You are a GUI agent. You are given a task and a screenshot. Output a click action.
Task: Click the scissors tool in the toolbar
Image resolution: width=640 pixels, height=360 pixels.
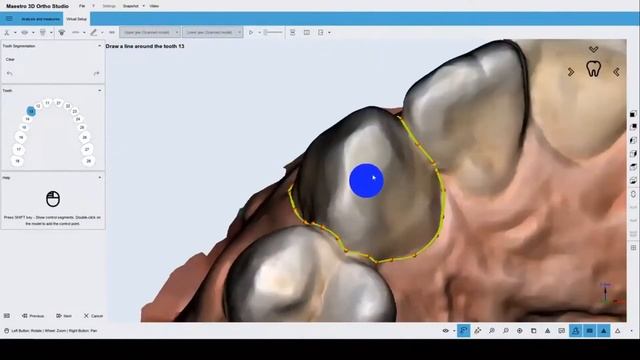[7, 32]
